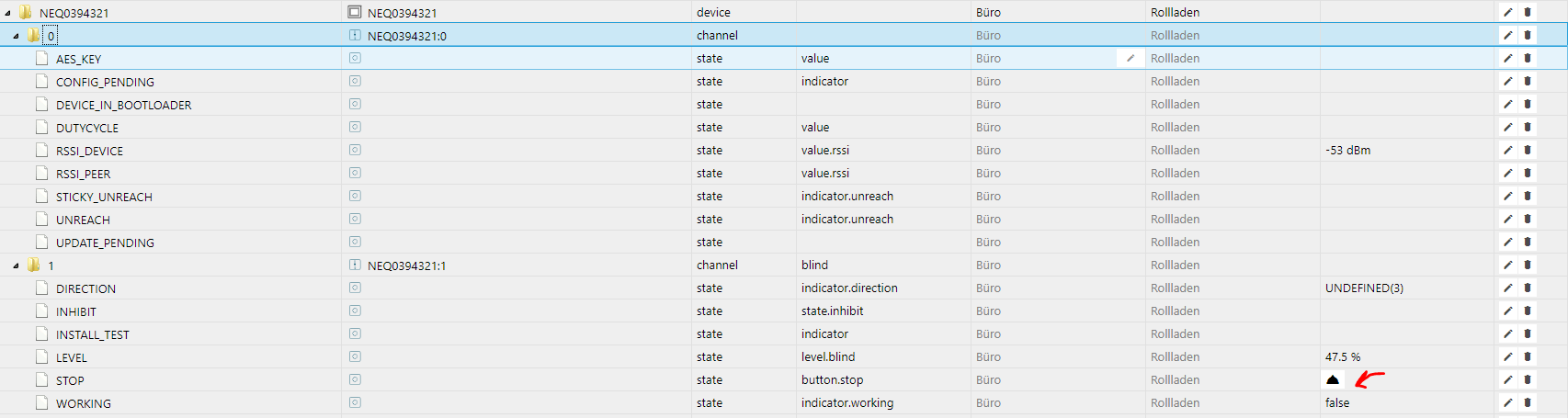Collapse the NEQ0394321 device tree node

pos(7,14)
